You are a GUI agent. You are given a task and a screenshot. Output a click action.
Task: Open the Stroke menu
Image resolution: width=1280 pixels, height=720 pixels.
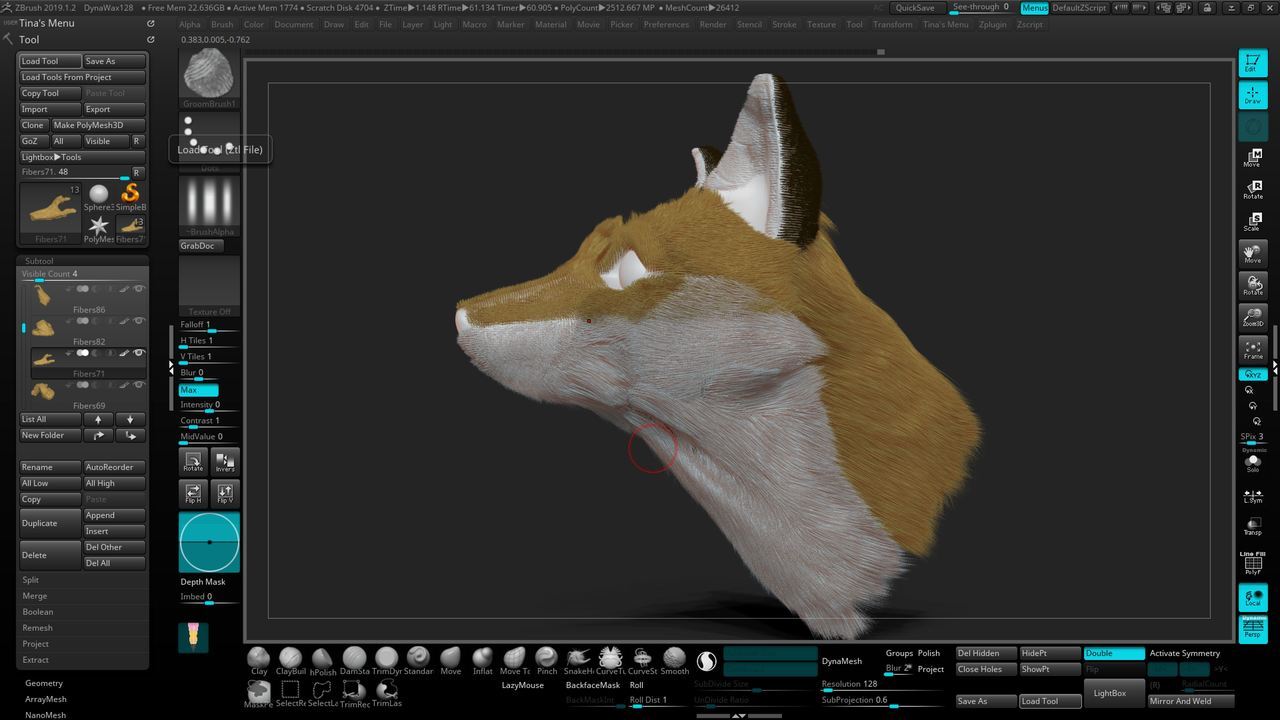click(x=785, y=24)
